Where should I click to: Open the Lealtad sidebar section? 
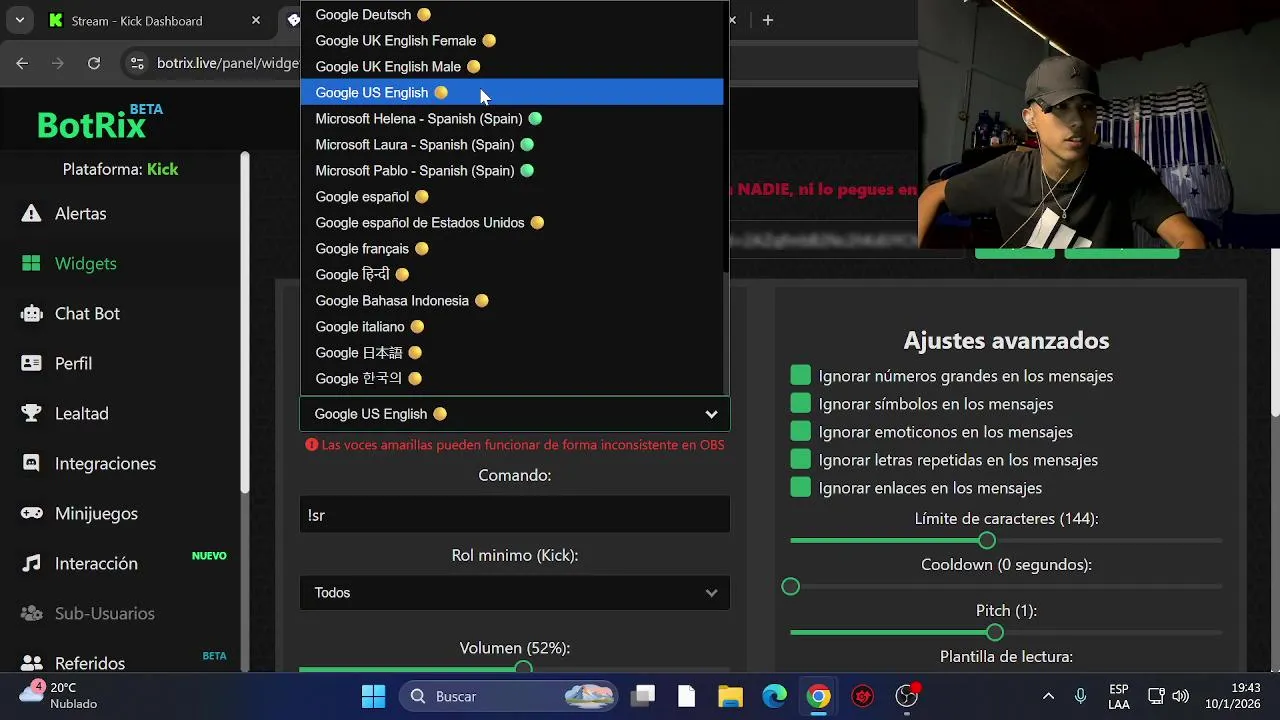point(81,413)
